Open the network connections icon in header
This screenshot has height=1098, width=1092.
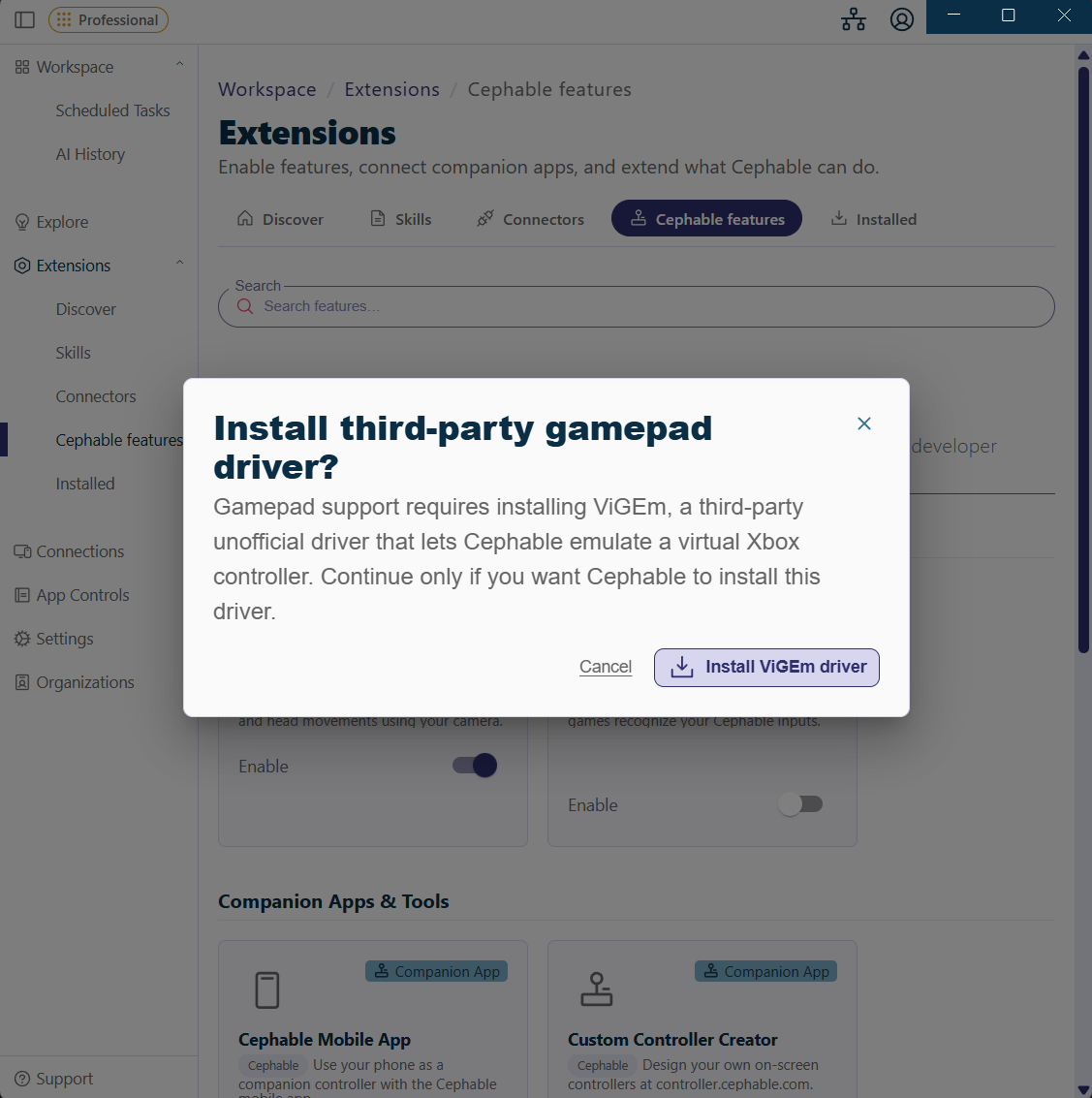[854, 19]
